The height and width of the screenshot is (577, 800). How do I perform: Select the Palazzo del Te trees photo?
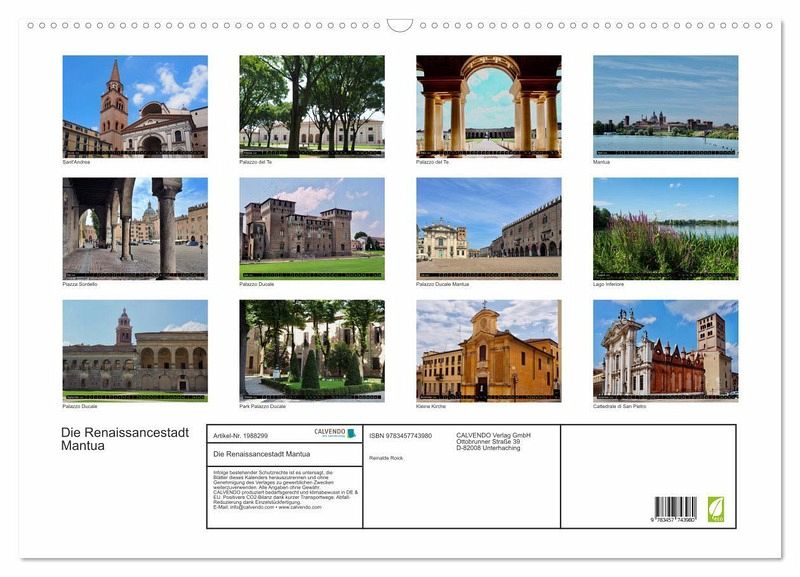tap(311, 105)
